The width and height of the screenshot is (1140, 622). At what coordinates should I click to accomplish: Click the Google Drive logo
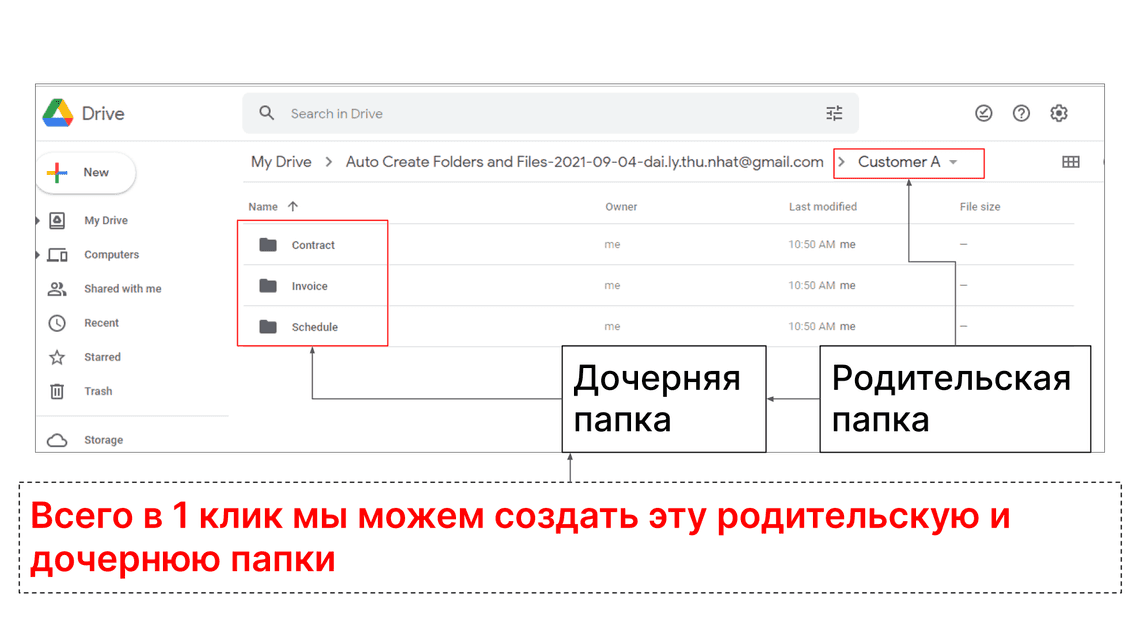point(59,113)
